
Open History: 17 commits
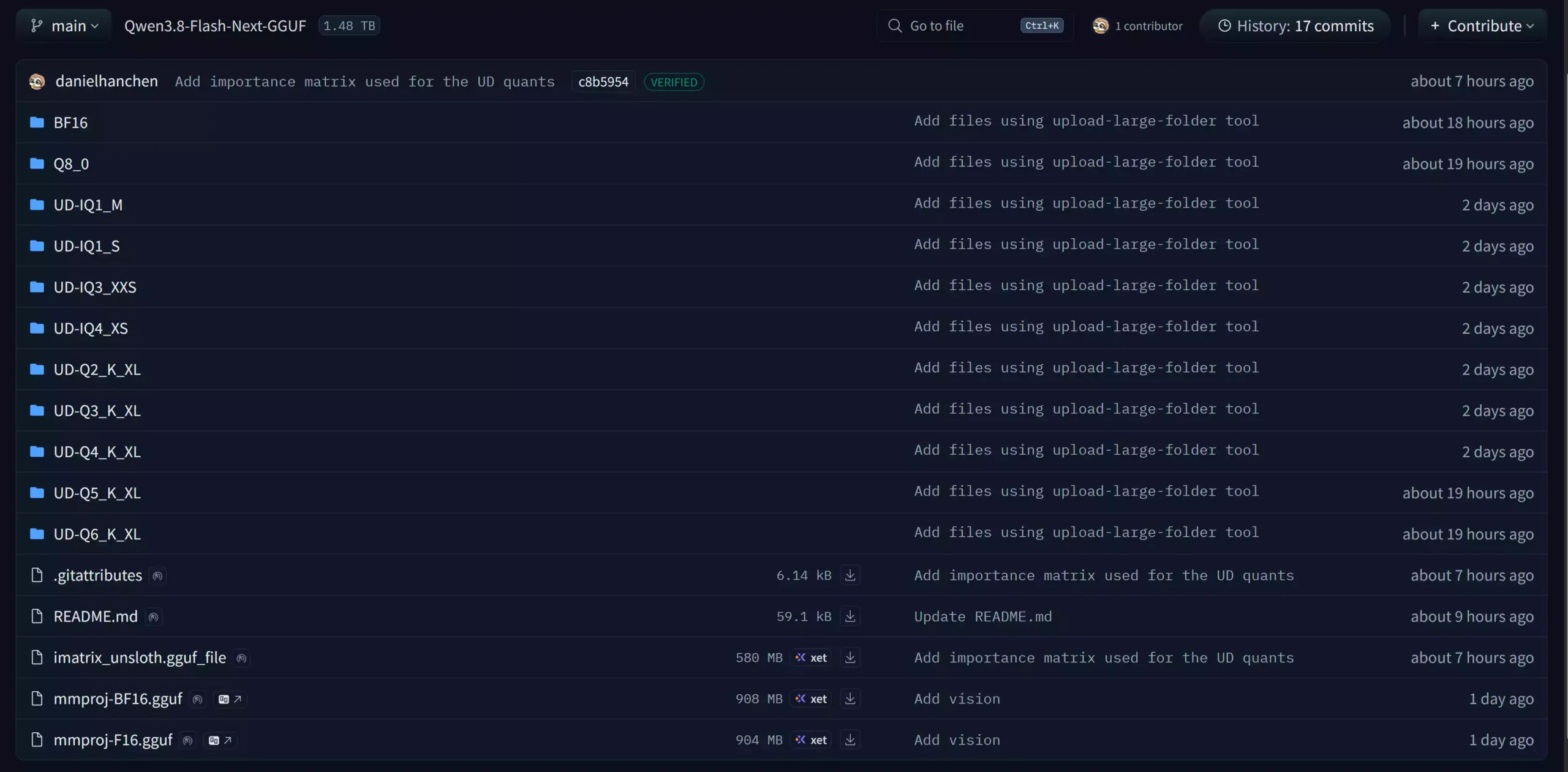(x=1295, y=26)
